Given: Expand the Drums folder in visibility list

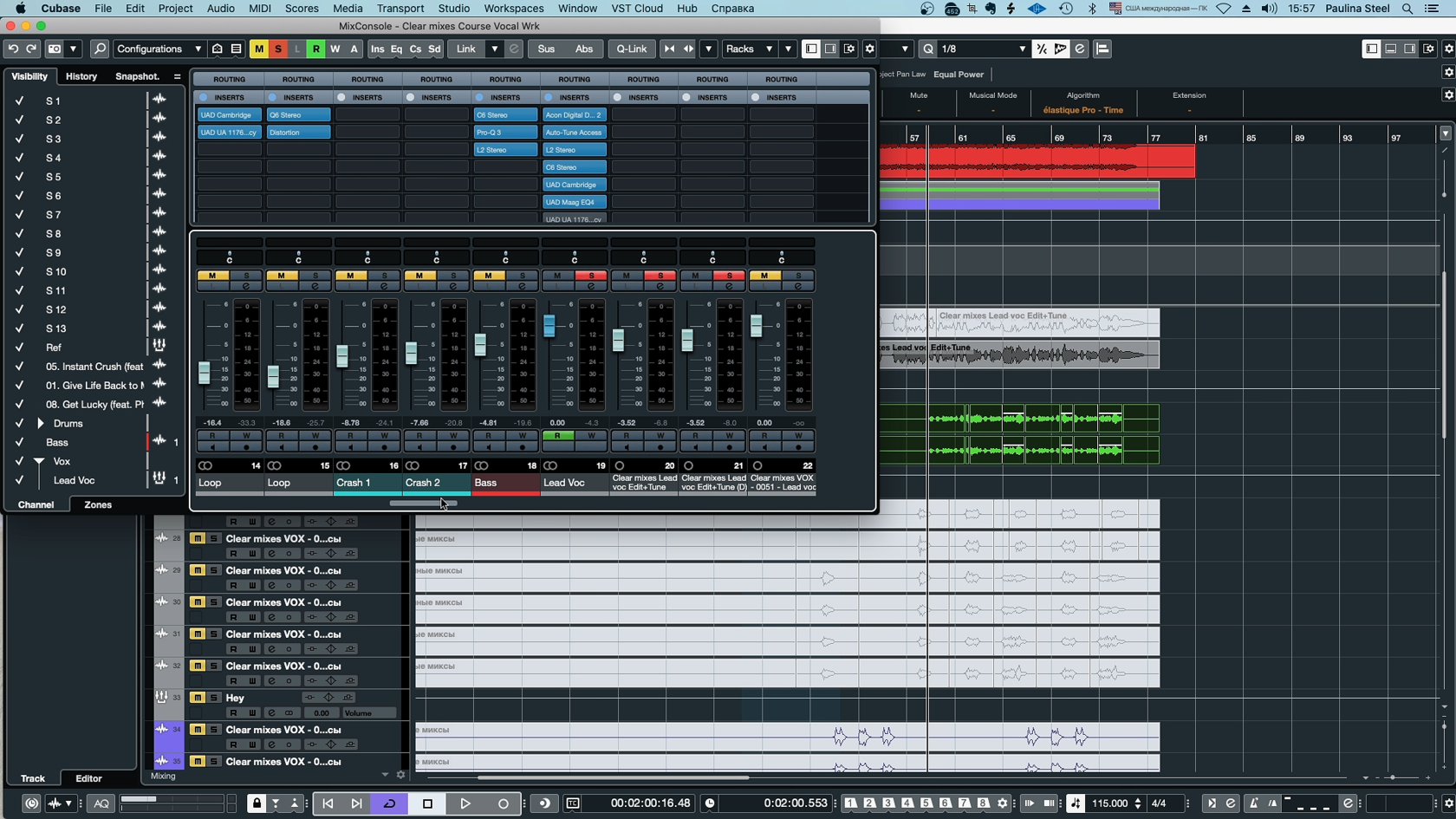Looking at the screenshot, I should point(40,424).
